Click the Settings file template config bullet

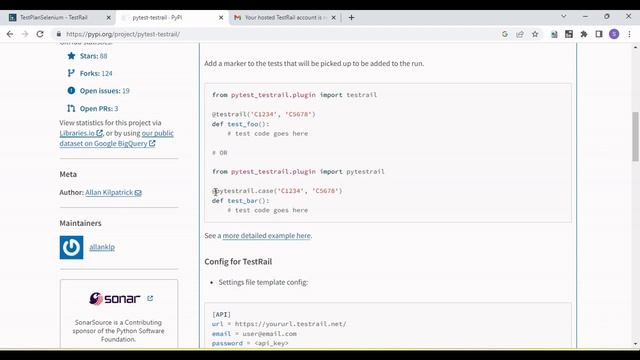263,282
